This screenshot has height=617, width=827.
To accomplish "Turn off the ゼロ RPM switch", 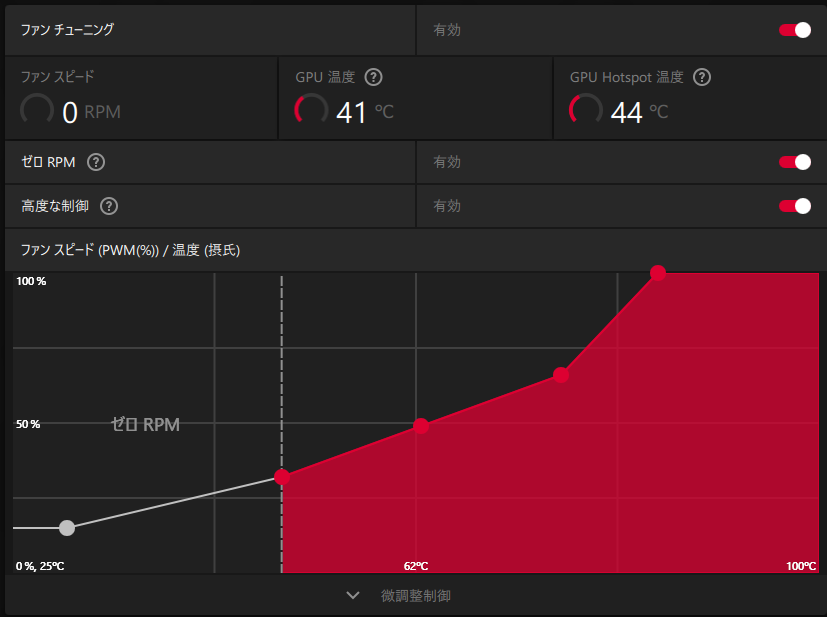I will pyautogui.click(x=795, y=162).
